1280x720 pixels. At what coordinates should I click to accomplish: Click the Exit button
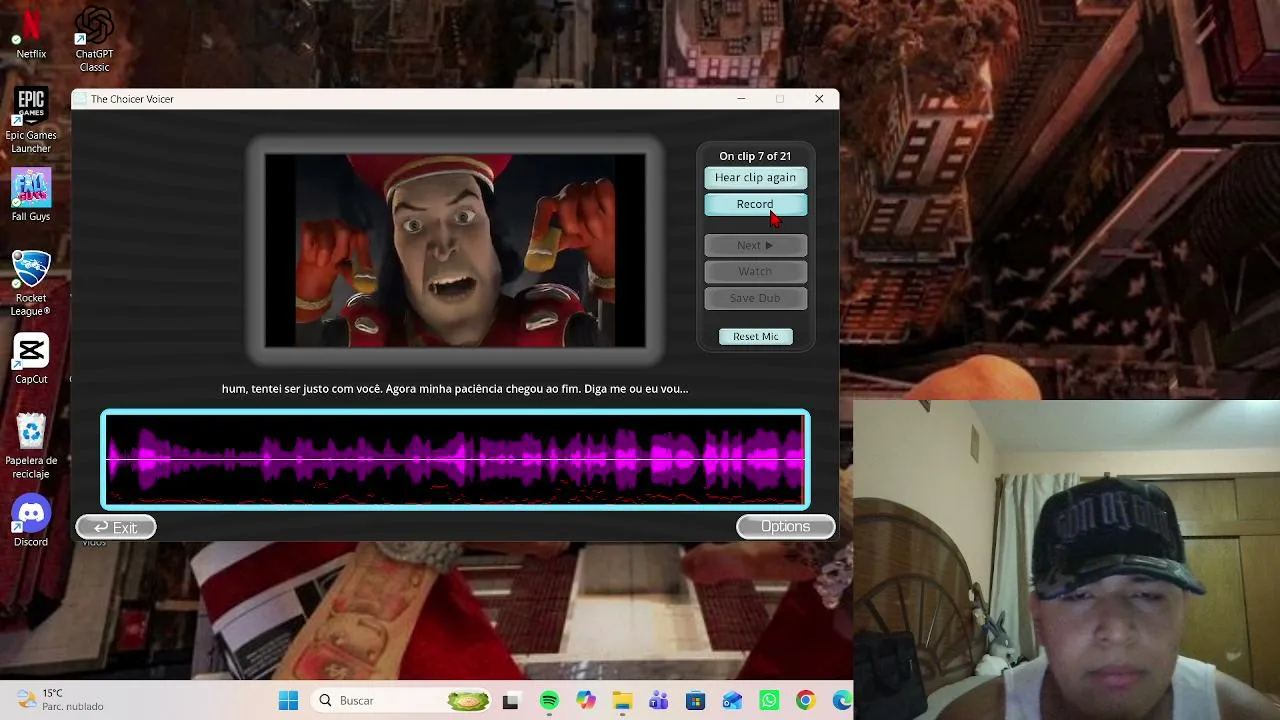[x=116, y=527]
